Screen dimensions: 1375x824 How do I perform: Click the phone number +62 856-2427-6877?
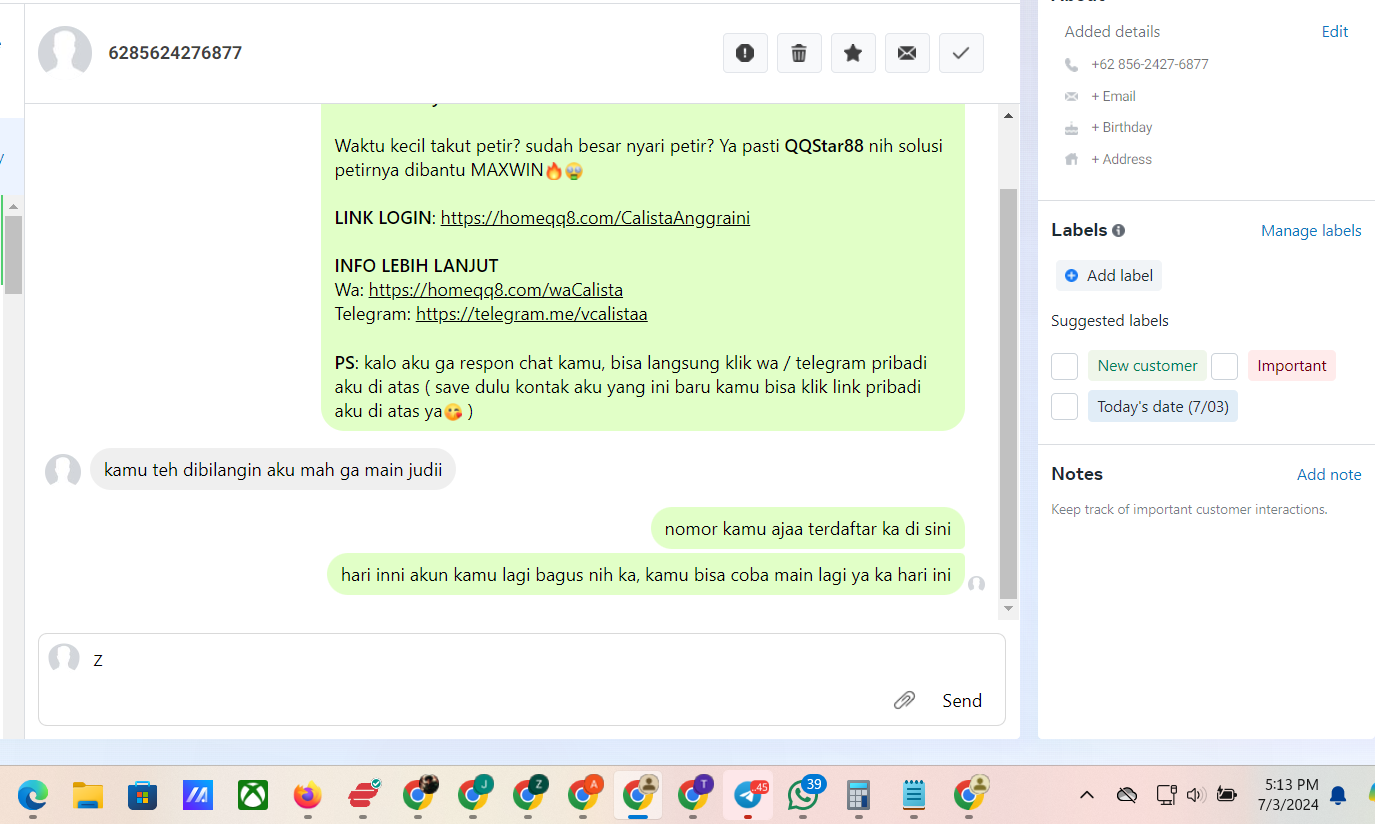pyautogui.click(x=1150, y=64)
